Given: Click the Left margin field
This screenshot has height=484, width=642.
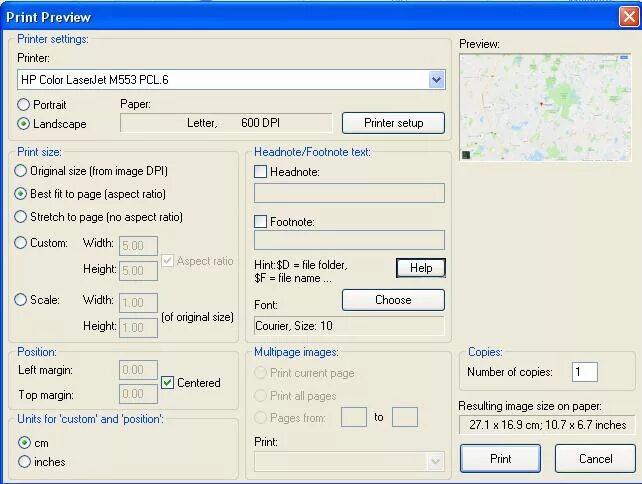Looking at the screenshot, I should tap(138, 370).
